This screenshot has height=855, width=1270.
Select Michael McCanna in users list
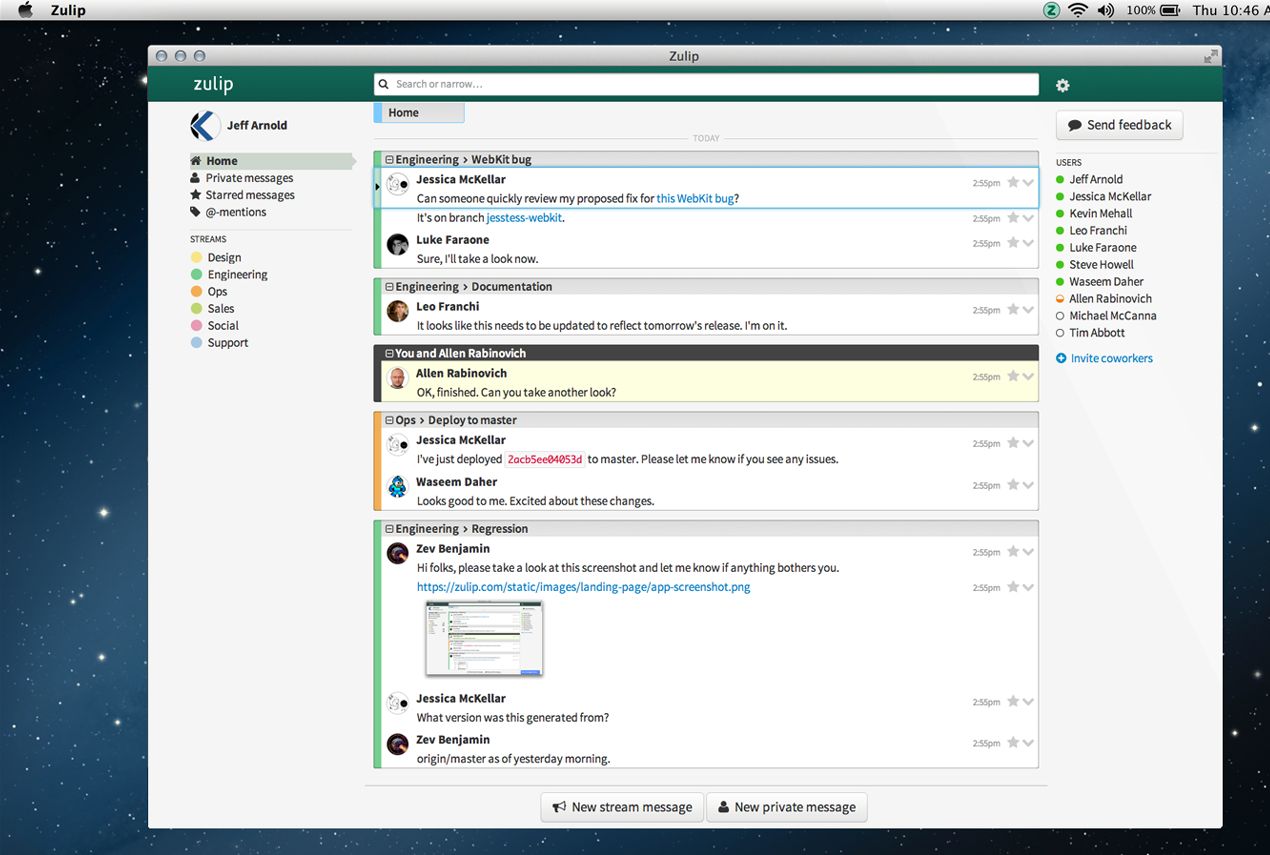(1112, 315)
